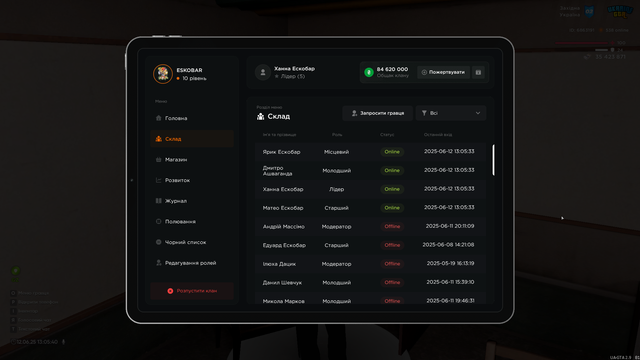Click the microphone icon beside the game timestamp
Viewport: 640px width, 360px height.
click(x=63, y=342)
